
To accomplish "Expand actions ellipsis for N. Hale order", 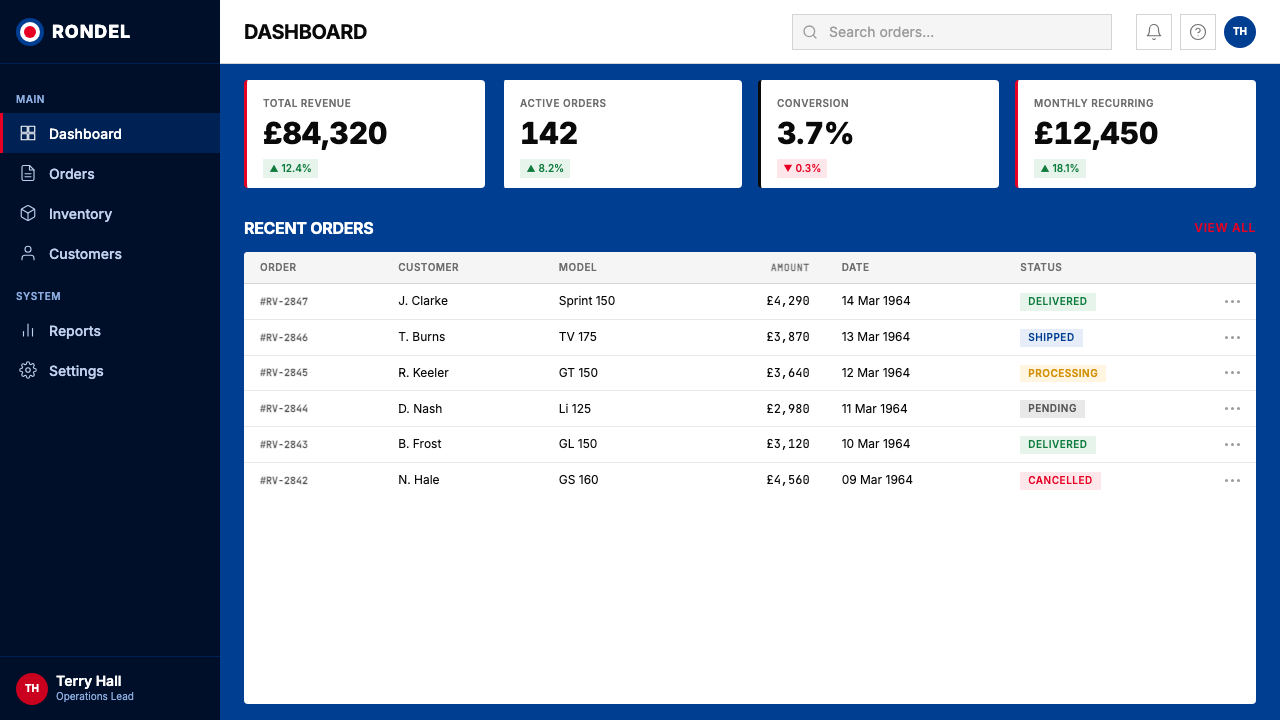I will click(1232, 480).
